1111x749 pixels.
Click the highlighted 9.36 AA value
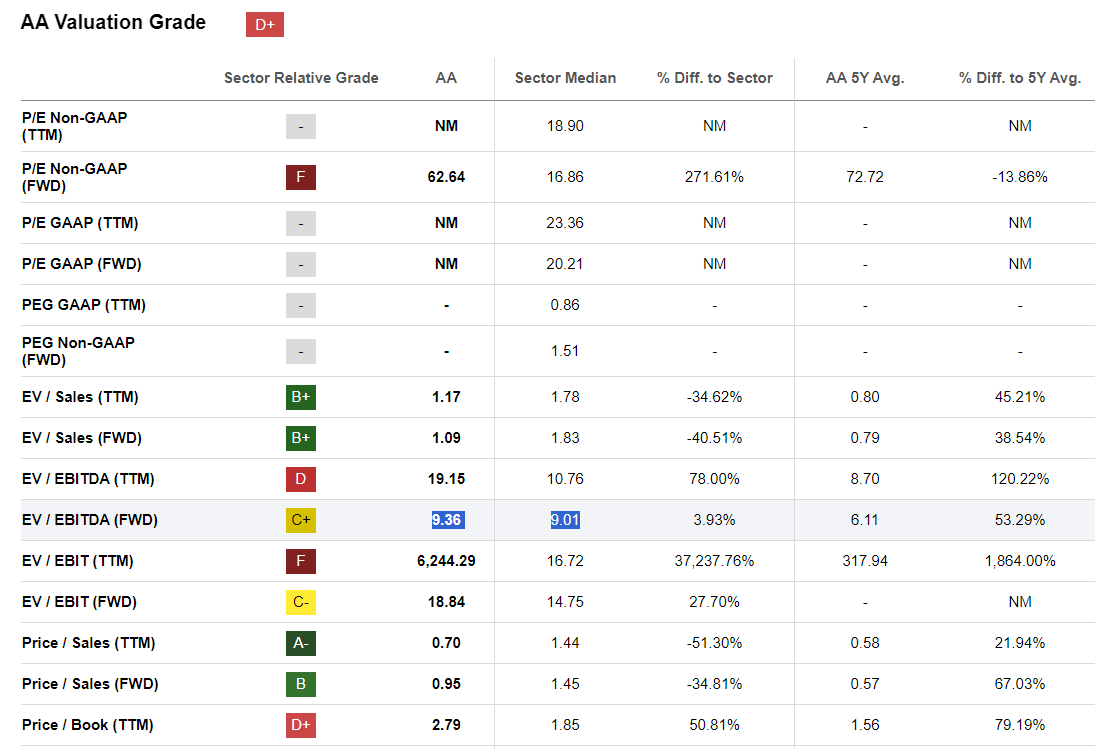[x=447, y=520]
